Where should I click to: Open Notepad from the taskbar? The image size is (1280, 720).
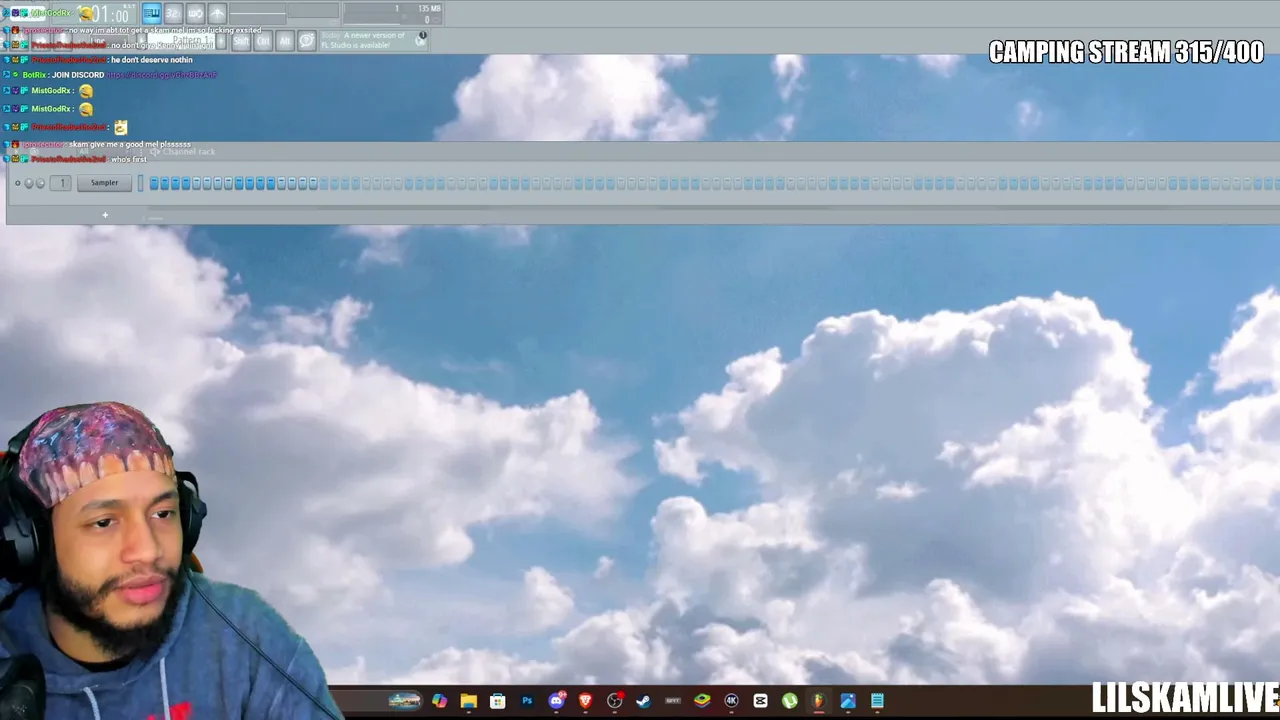click(x=877, y=701)
